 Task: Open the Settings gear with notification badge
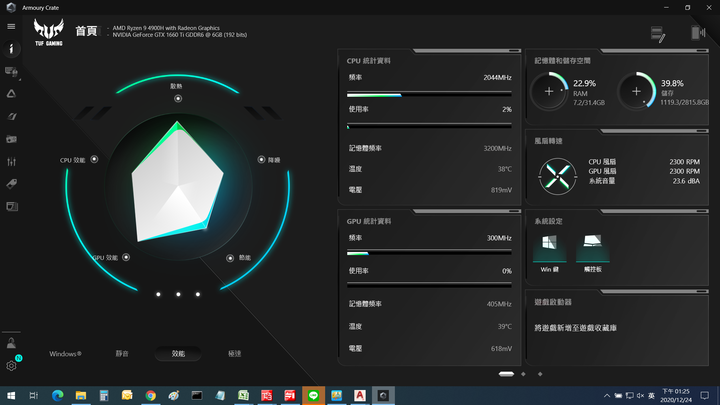[11, 366]
